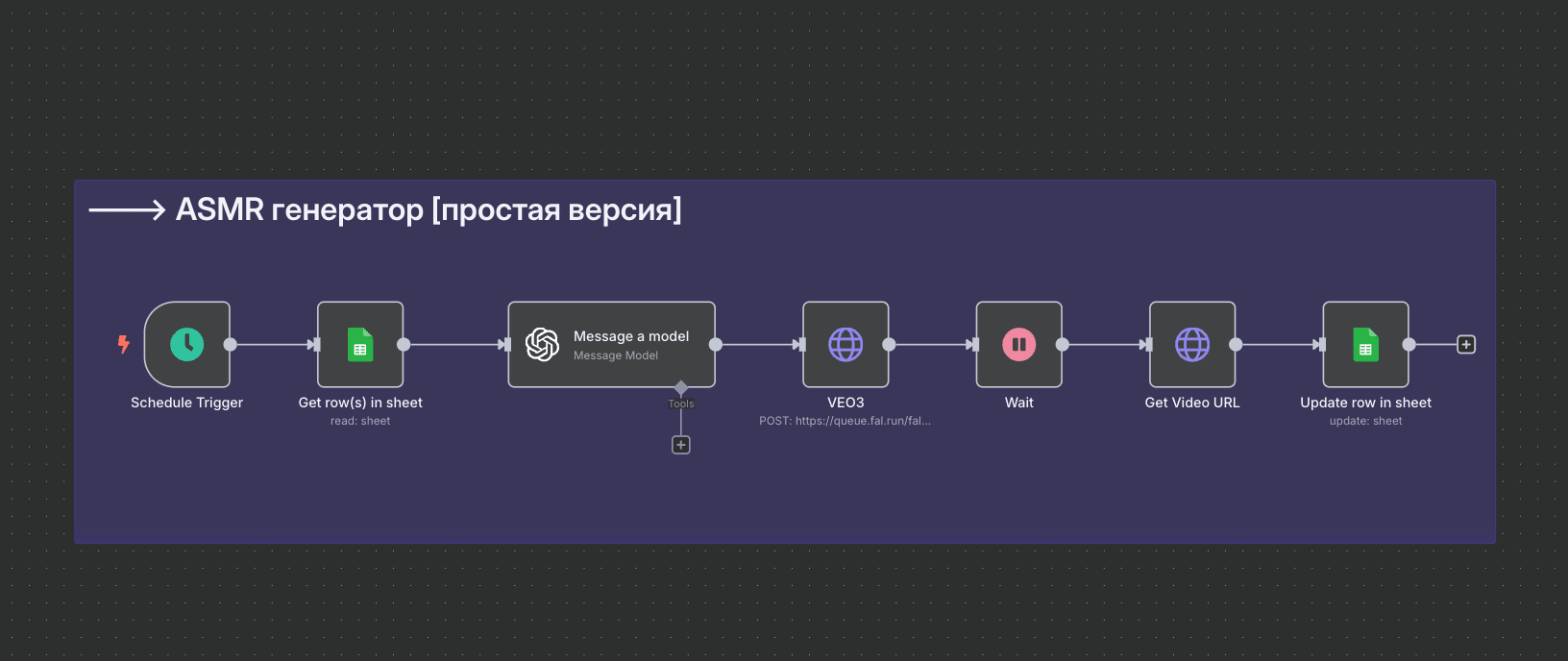Click the orange trigger lightning bolt icon

123,344
